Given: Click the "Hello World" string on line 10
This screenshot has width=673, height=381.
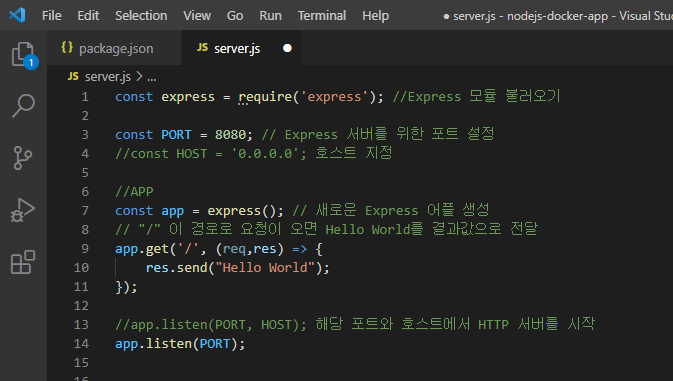Looking at the screenshot, I should point(265,268).
